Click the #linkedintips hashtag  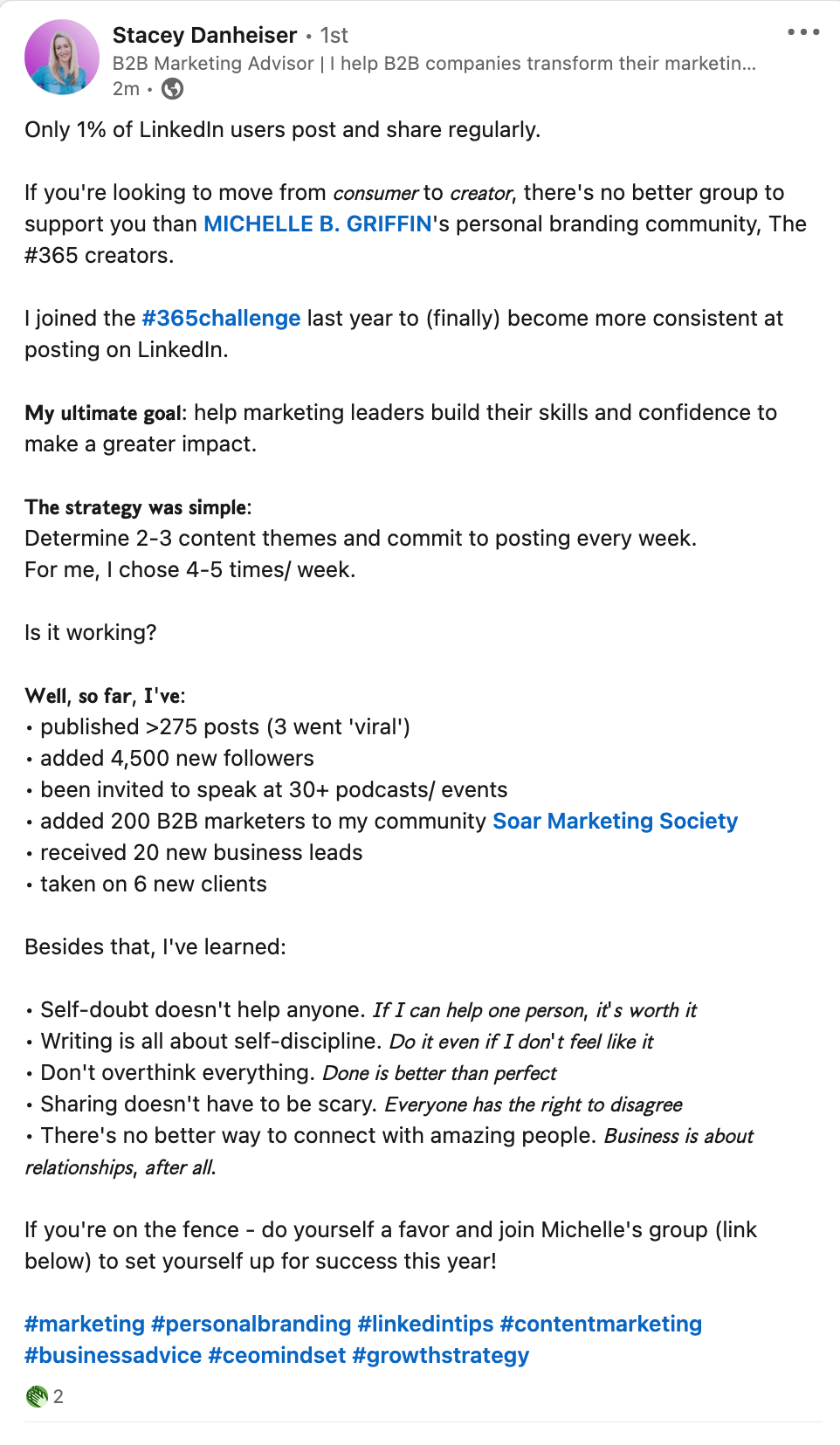(426, 1324)
